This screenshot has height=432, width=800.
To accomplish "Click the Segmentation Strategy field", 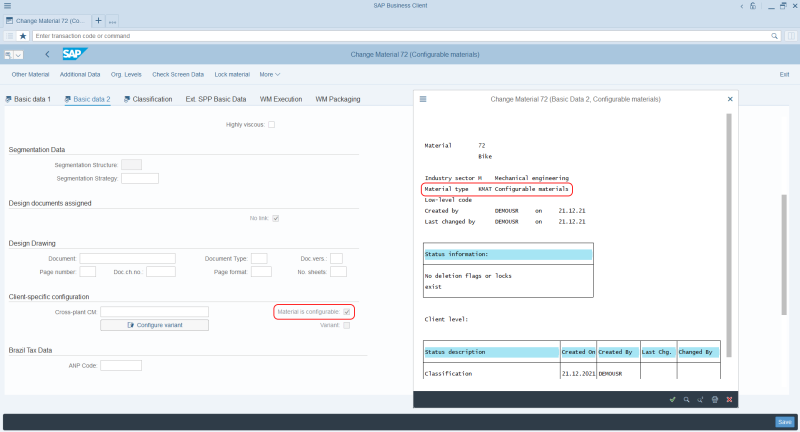I will (140, 179).
